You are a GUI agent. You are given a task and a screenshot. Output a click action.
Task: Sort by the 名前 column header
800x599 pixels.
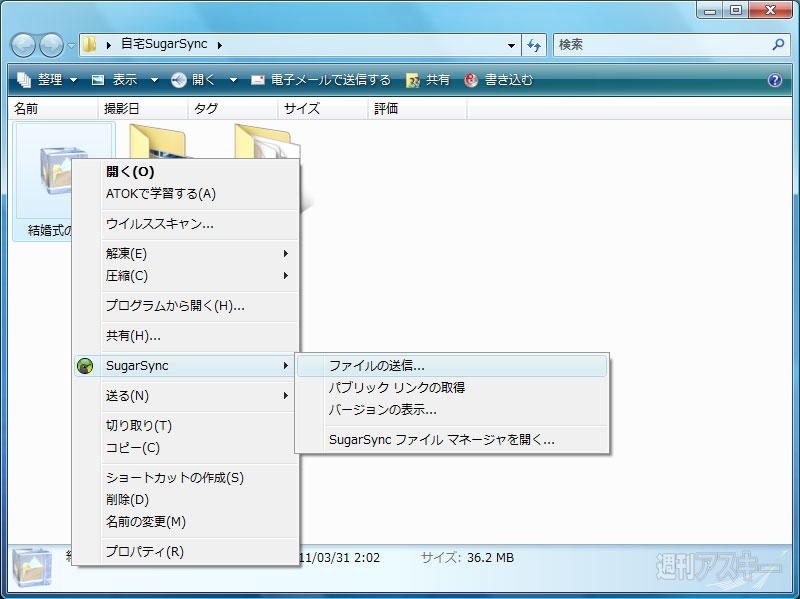coord(53,109)
